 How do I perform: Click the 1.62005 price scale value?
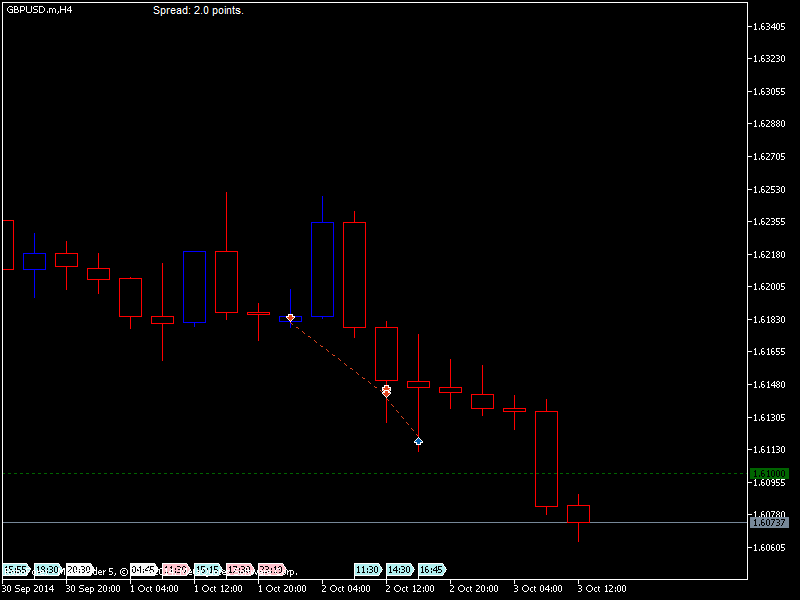click(x=769, y=287)
